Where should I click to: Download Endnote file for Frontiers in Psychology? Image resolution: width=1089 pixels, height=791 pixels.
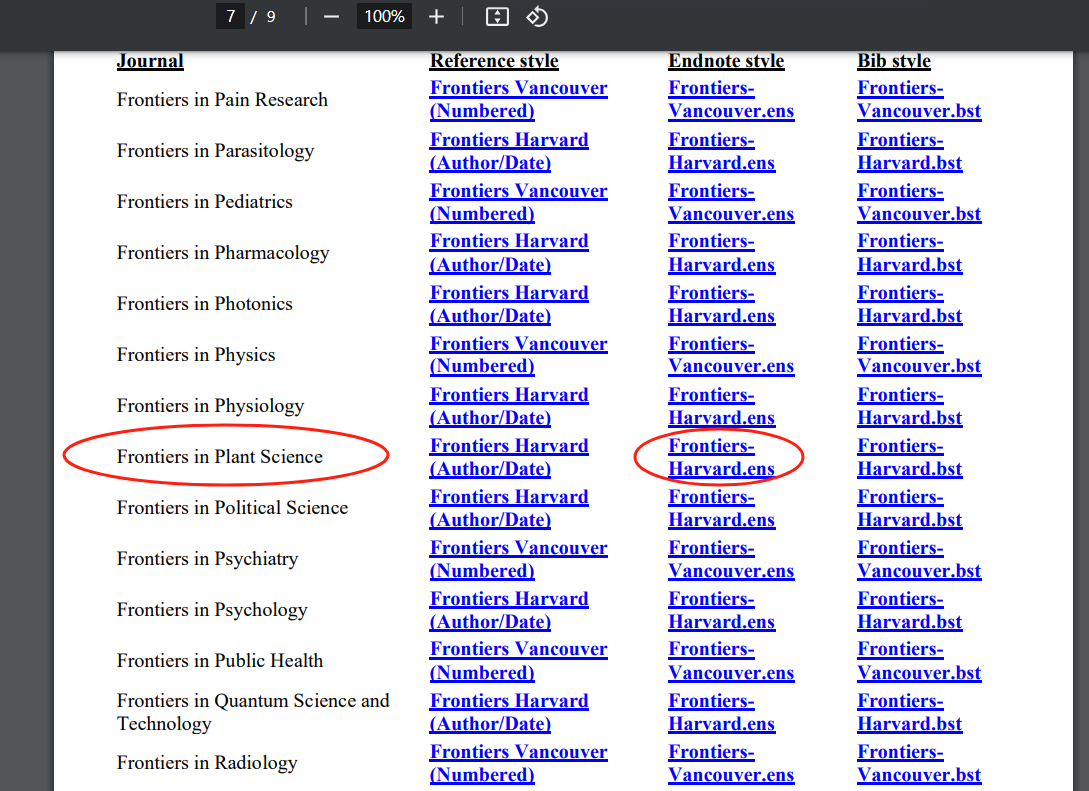click(722, 610)
